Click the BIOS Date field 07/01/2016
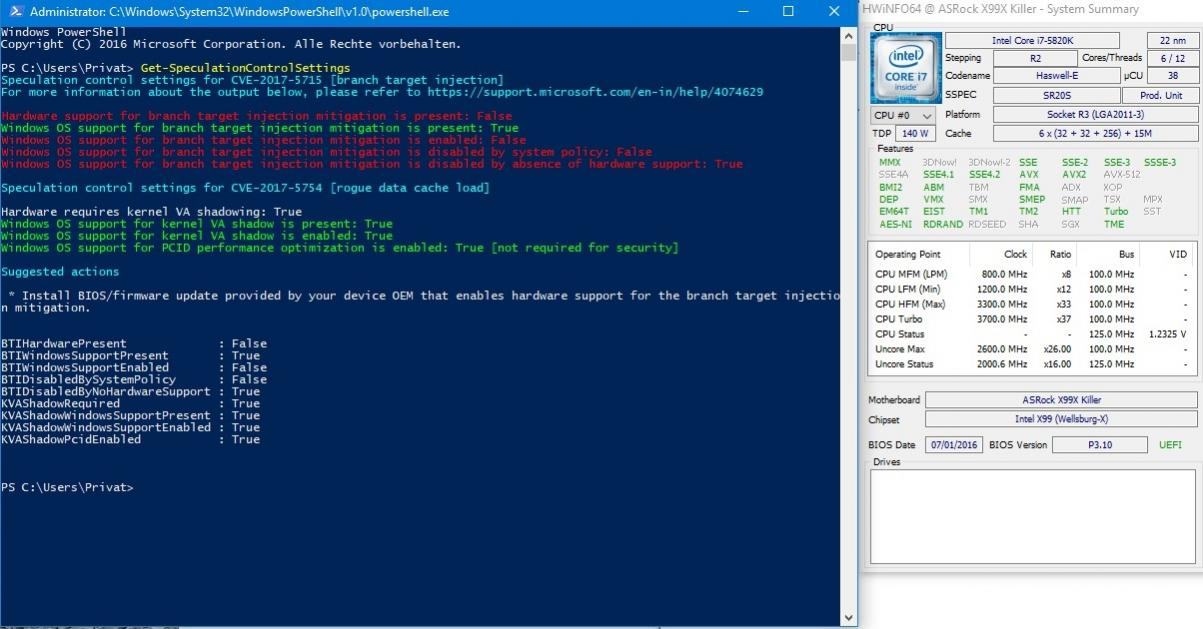1203x629 pixels. [x=954, y=445]
